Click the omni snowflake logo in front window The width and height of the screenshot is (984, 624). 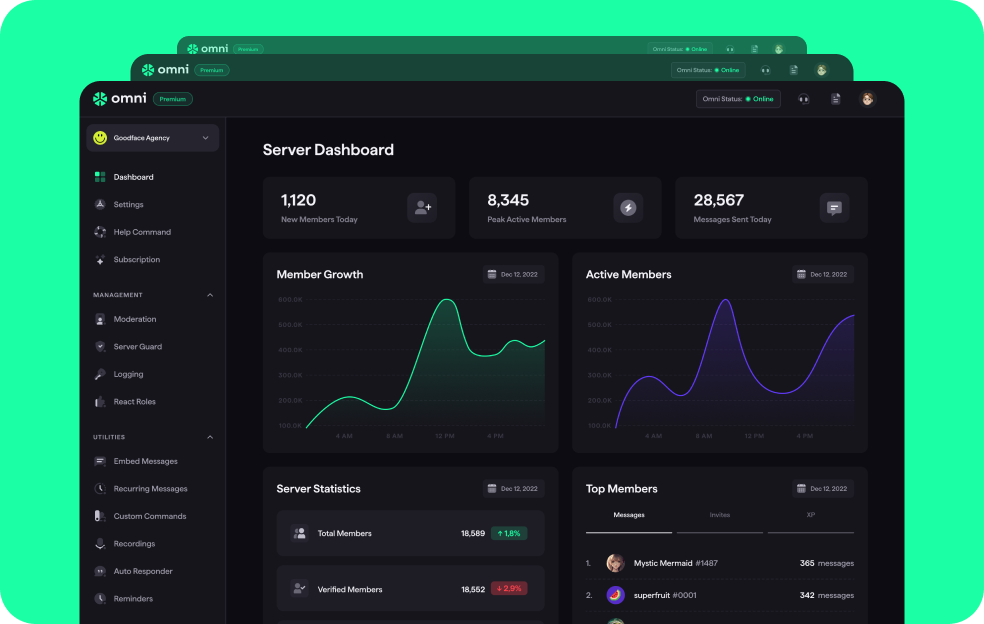pyautogui.click(x=100, y=99)
